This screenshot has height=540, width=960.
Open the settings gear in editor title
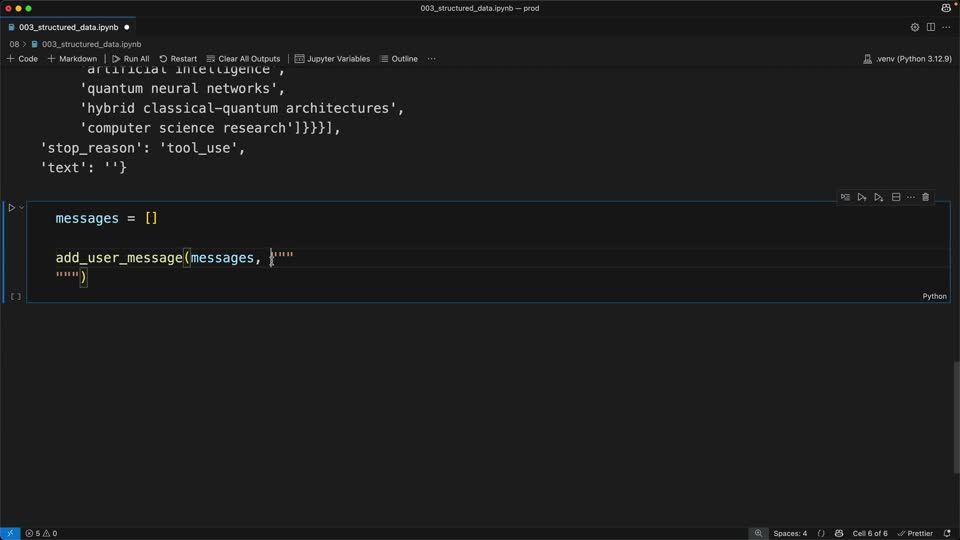(914, 27)
